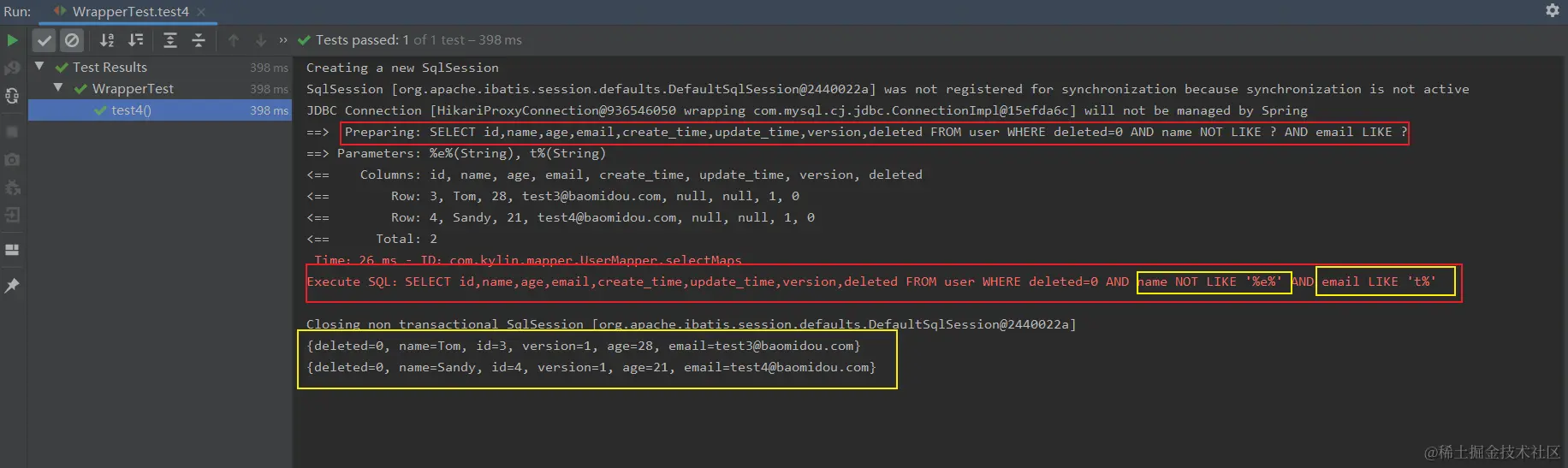
Task: Click Rerun Failed Tests icon in sidebar
Action: pos(12,68)
